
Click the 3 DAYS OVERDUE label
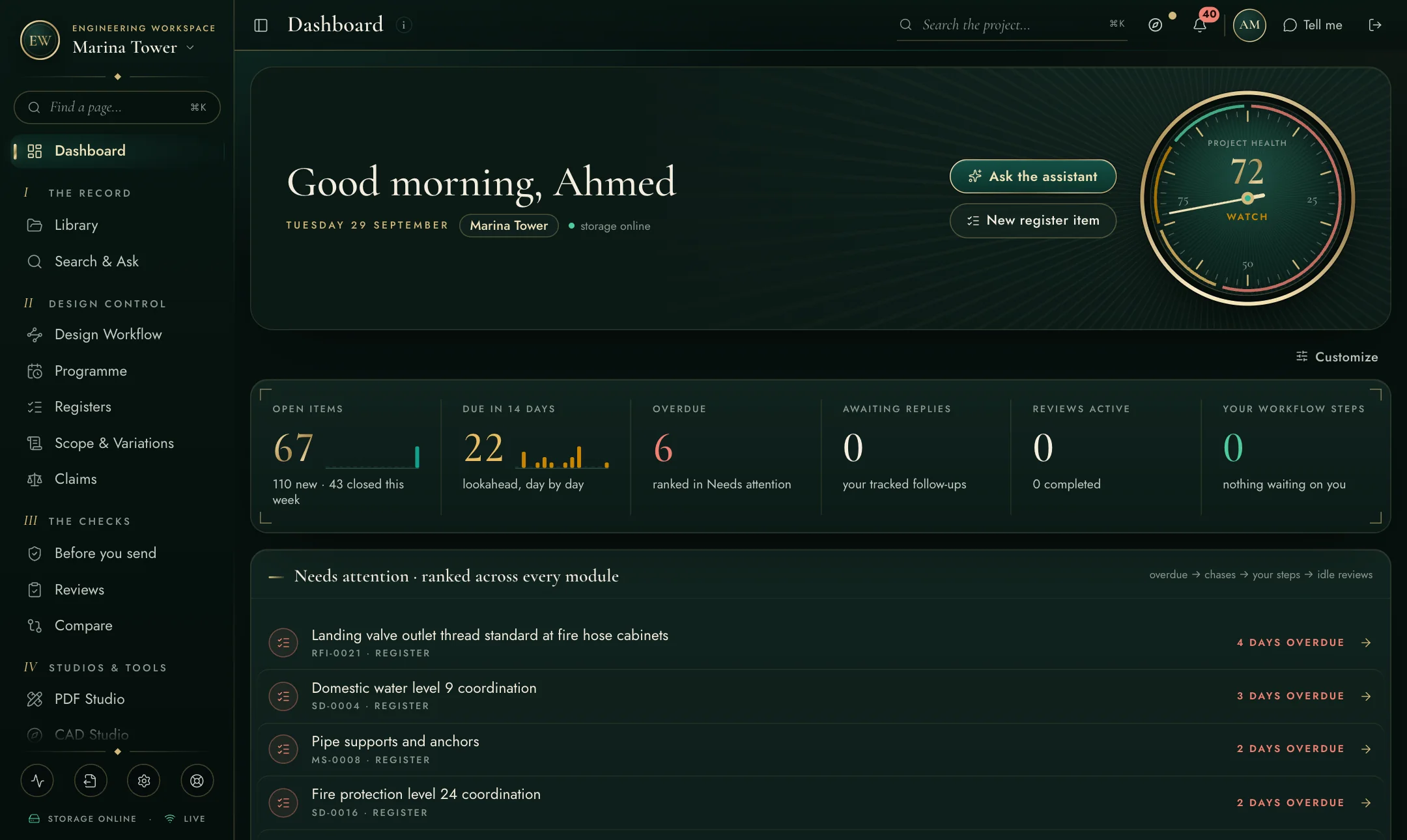coord(1290,696)
